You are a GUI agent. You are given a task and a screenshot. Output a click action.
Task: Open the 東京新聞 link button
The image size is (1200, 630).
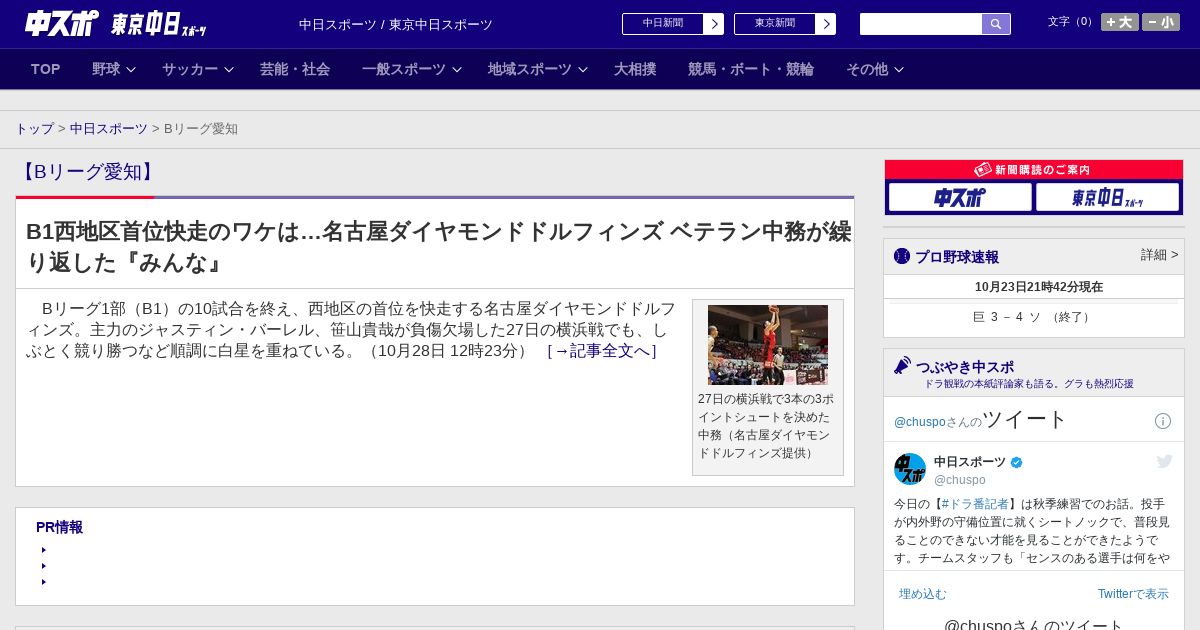[775, 24]
